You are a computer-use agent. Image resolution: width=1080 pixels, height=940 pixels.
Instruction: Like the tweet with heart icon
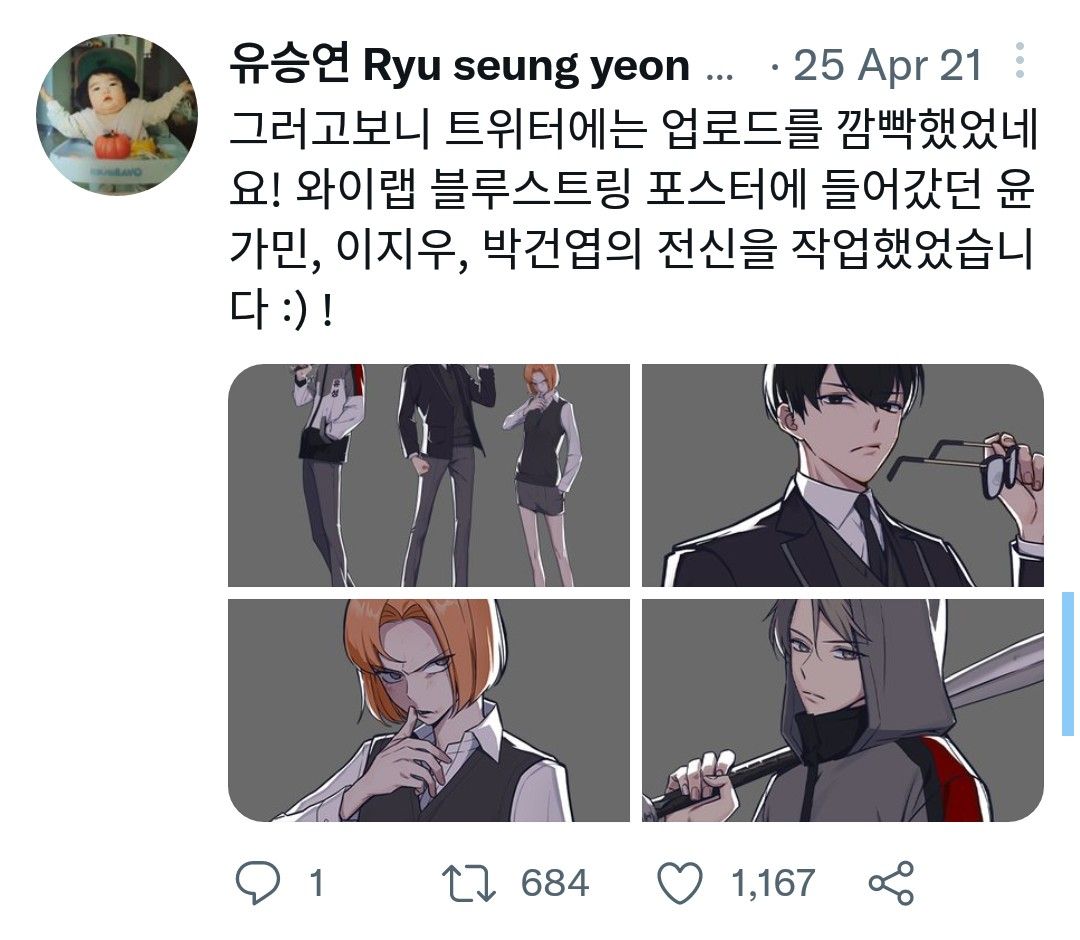point(681,883)
